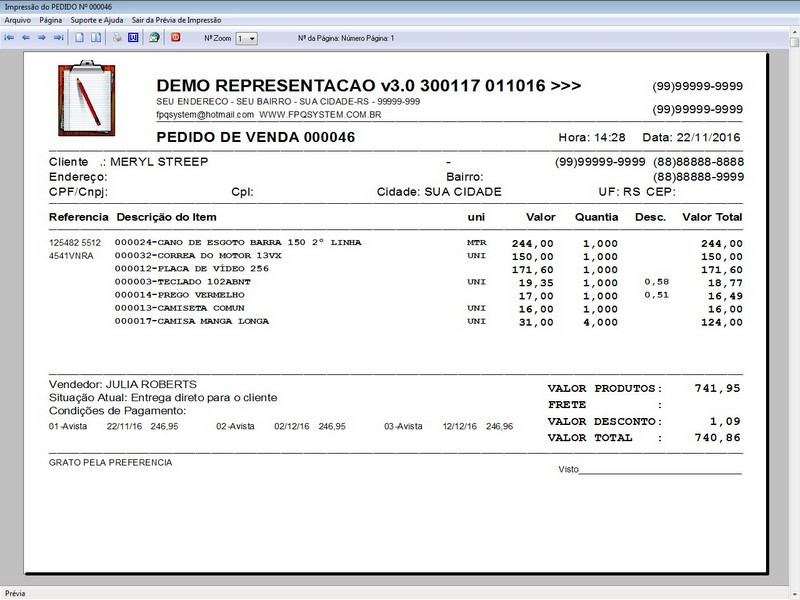Click the red exit preview icon

(176, 37)
